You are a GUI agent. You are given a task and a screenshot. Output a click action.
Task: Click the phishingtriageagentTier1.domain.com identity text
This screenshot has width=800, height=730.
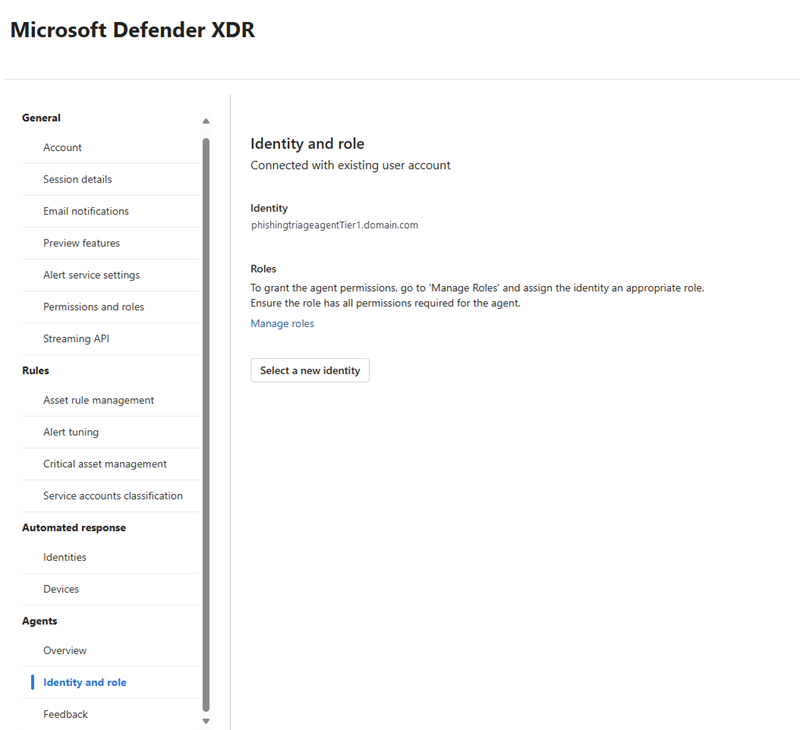(335, 225)
